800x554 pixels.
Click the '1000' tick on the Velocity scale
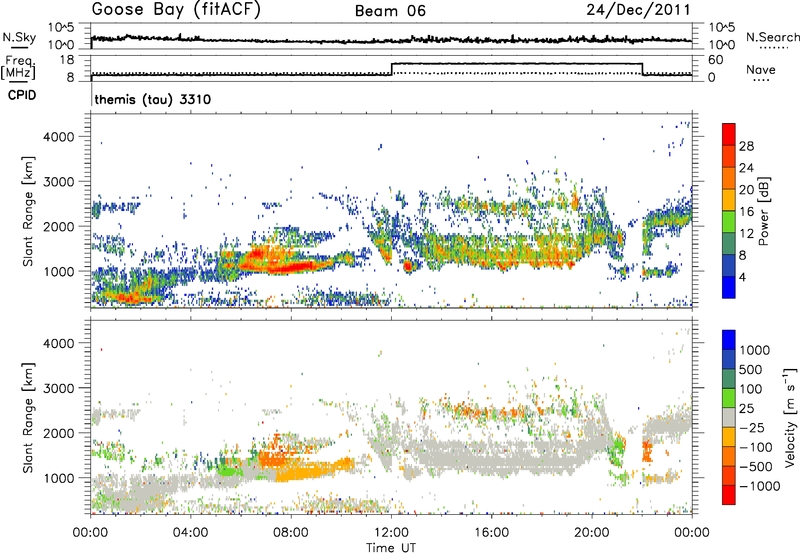(755, 350)
